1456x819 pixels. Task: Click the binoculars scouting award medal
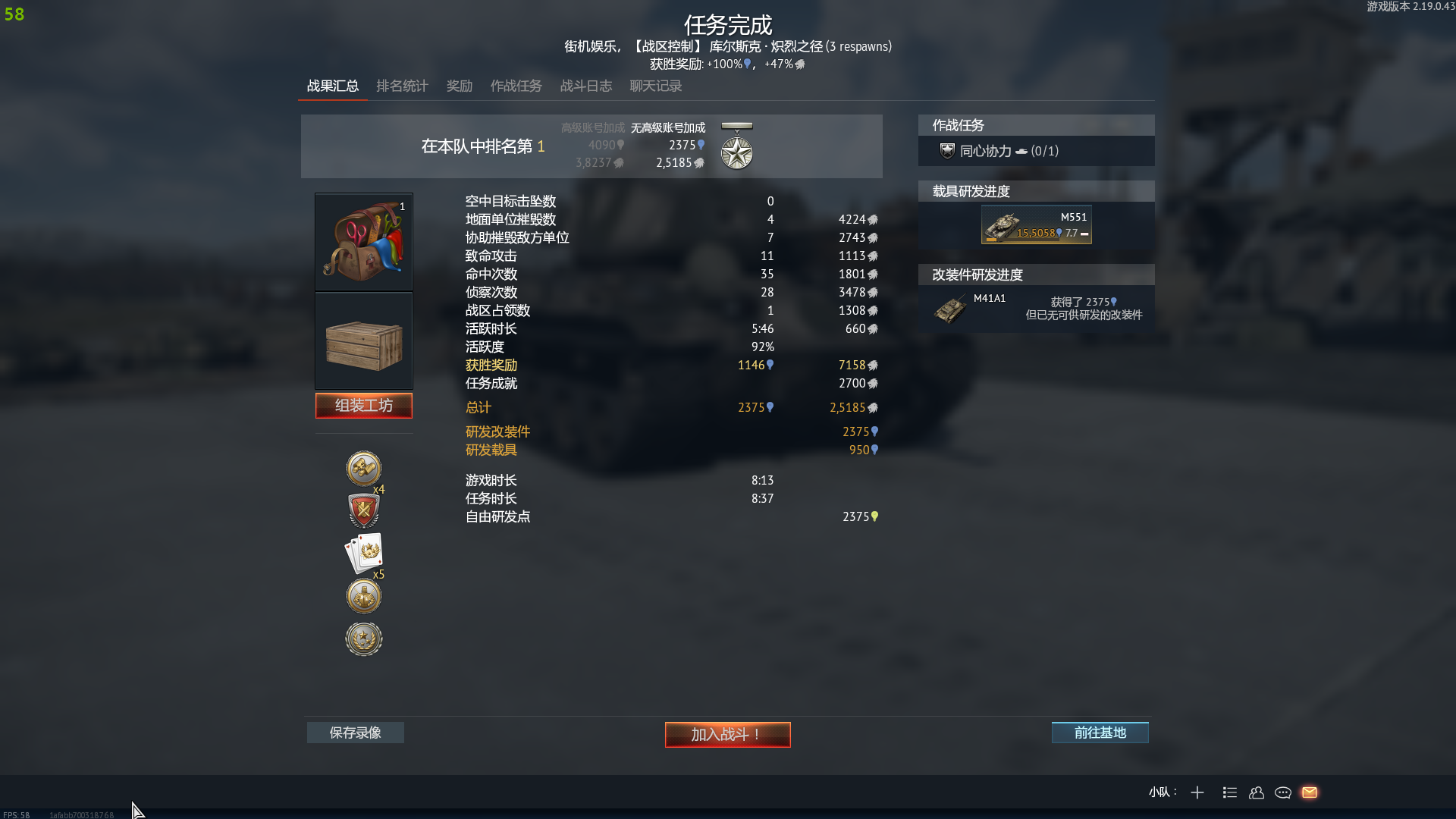tap(364, 469)
